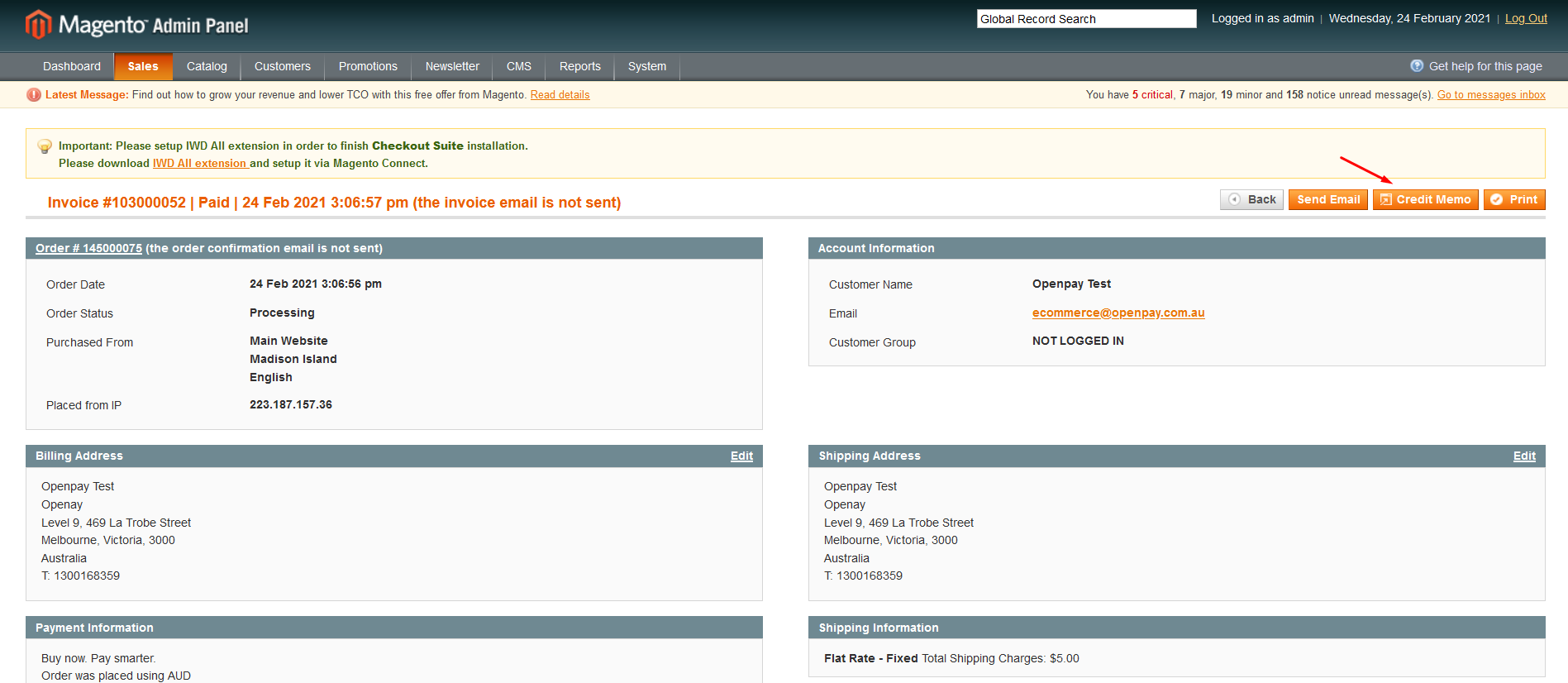Click the Magento logo icon
This screenshot has width=1568, height=683.
tap(38, 25)
